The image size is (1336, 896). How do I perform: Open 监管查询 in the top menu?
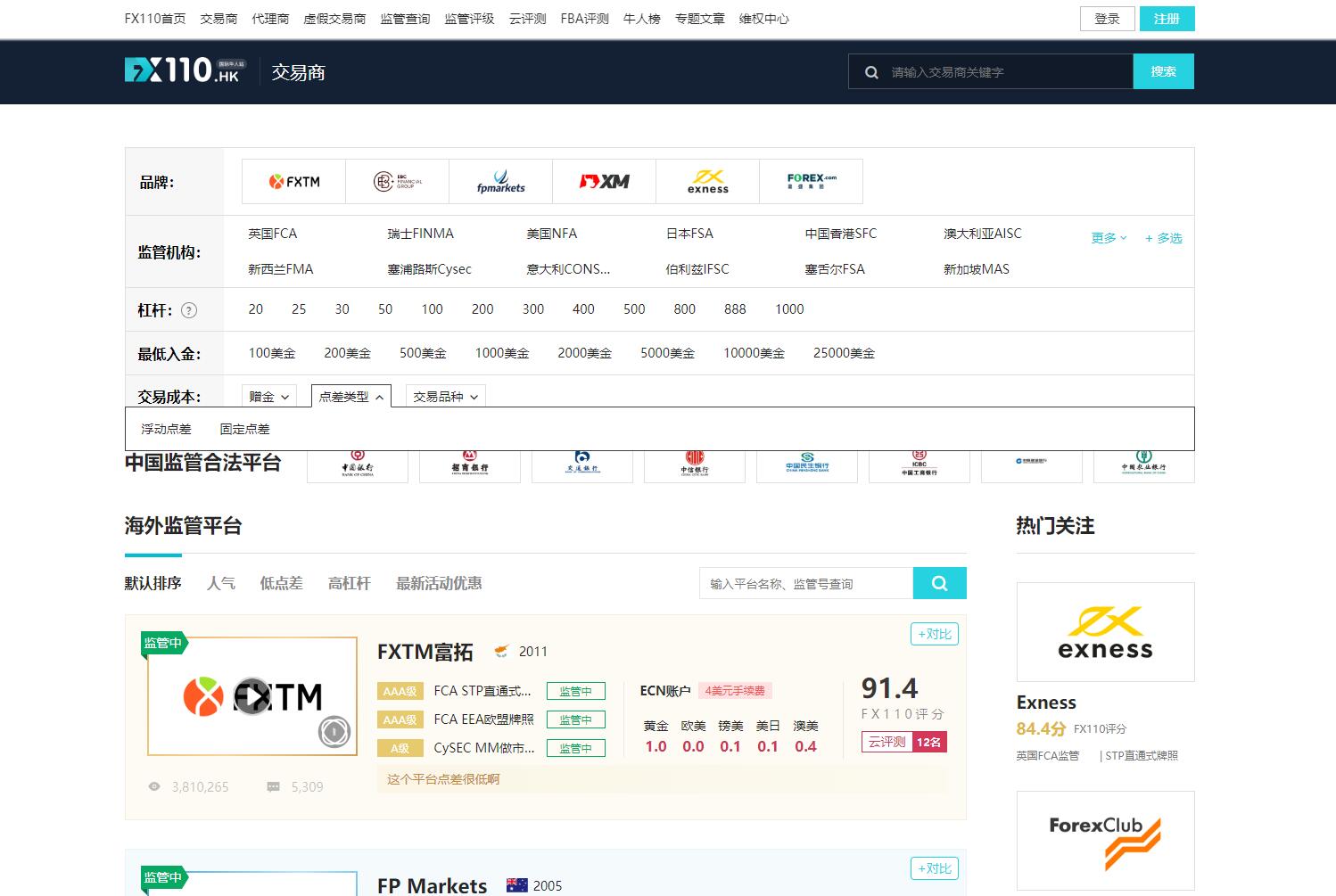click(405, 19)
